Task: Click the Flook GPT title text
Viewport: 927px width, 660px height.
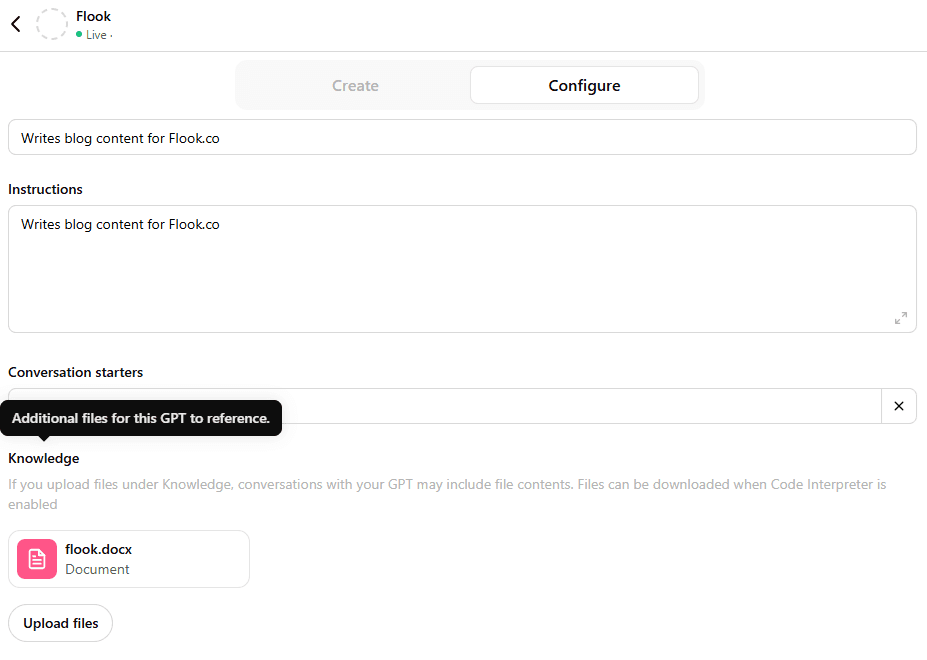Action: 93,17
